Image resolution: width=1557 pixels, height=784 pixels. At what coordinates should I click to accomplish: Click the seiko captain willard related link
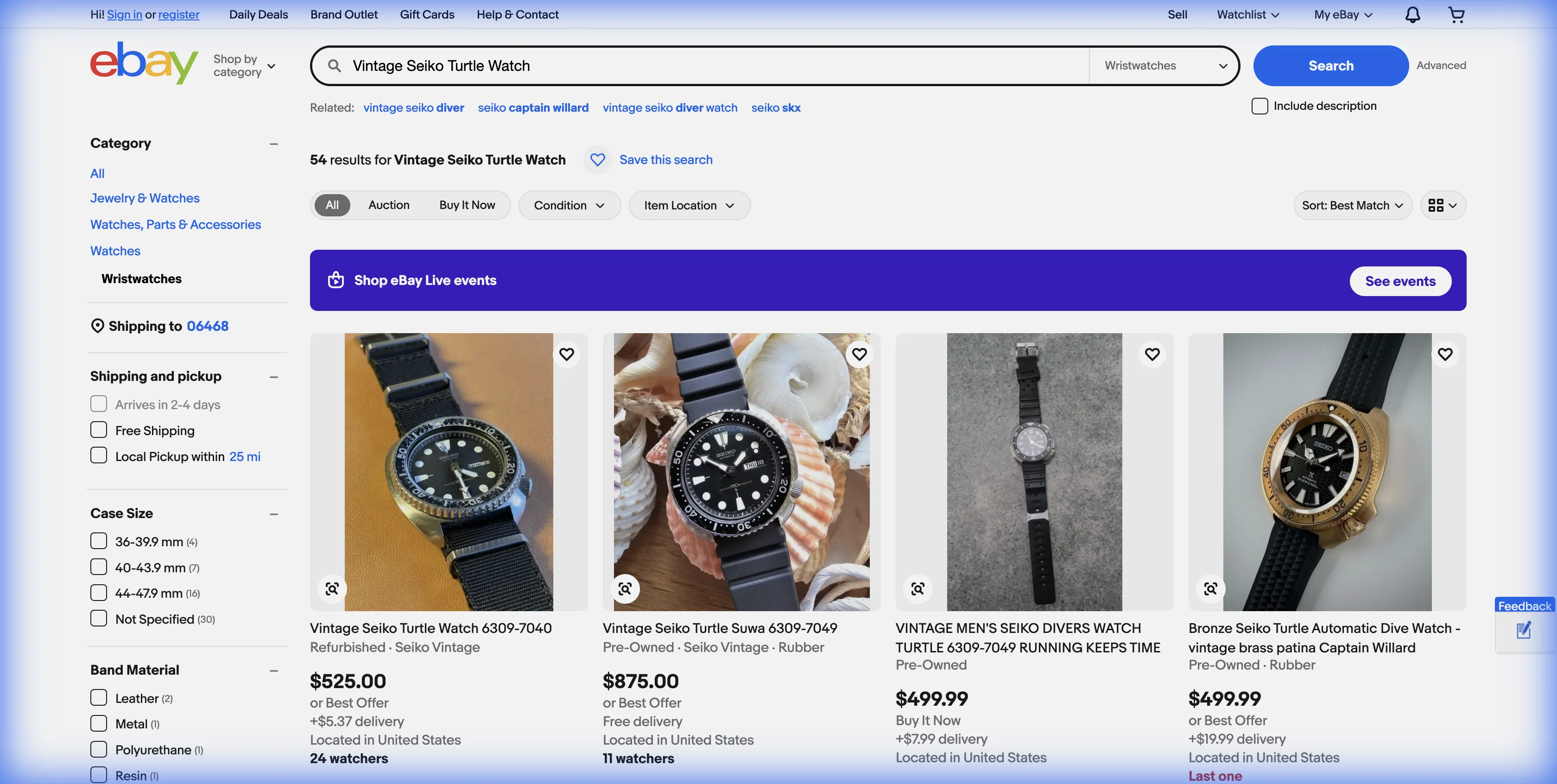tap(532, 107)
